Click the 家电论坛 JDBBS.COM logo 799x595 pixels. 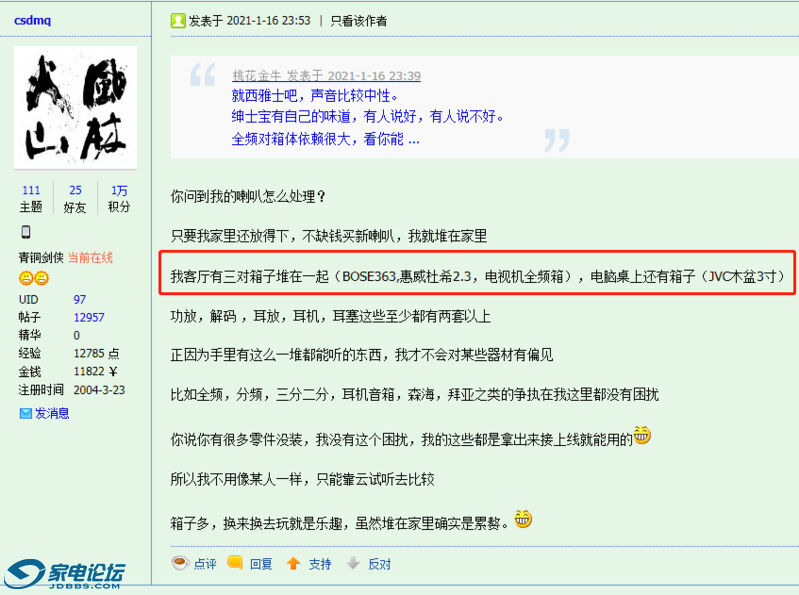click(x=64, y=574)
